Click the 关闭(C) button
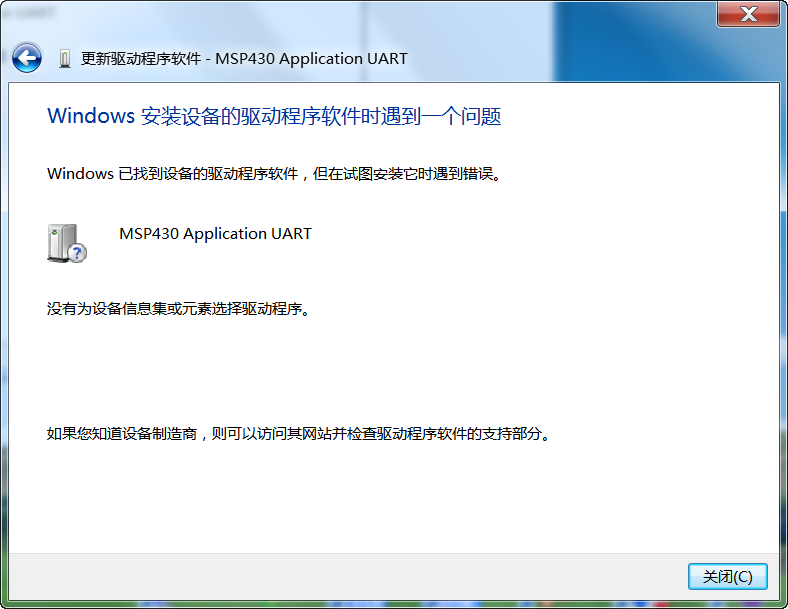The height and width of the screenshot is (609, 788). pos(727,576)
